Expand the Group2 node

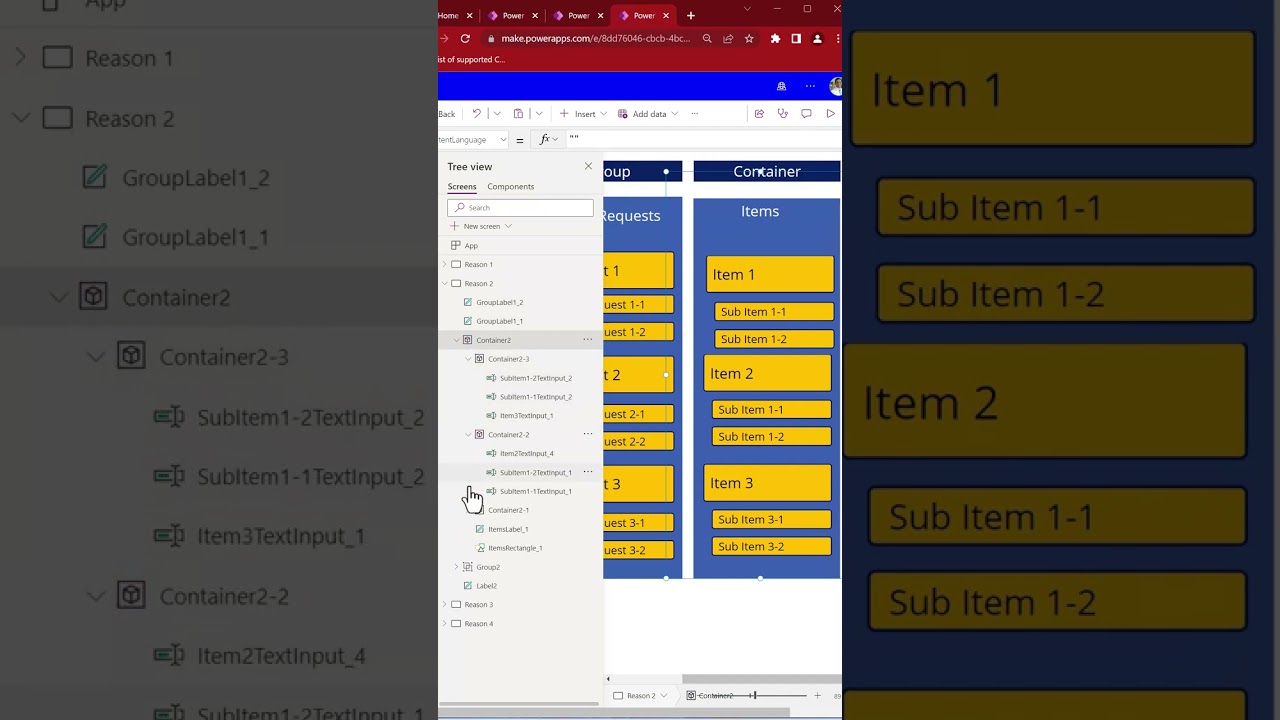tap(457, 567)
